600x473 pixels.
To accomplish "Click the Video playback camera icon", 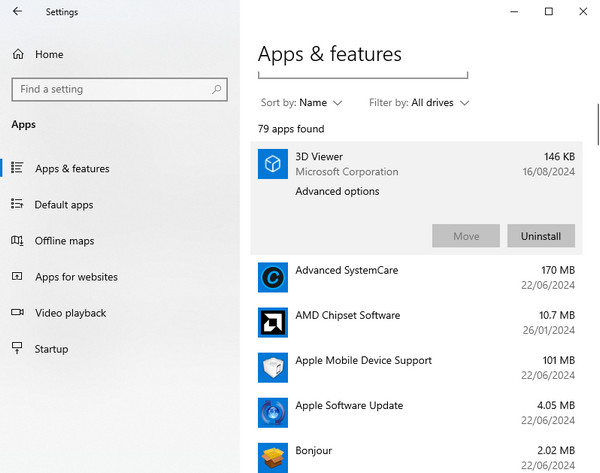I will coord(17,312).
